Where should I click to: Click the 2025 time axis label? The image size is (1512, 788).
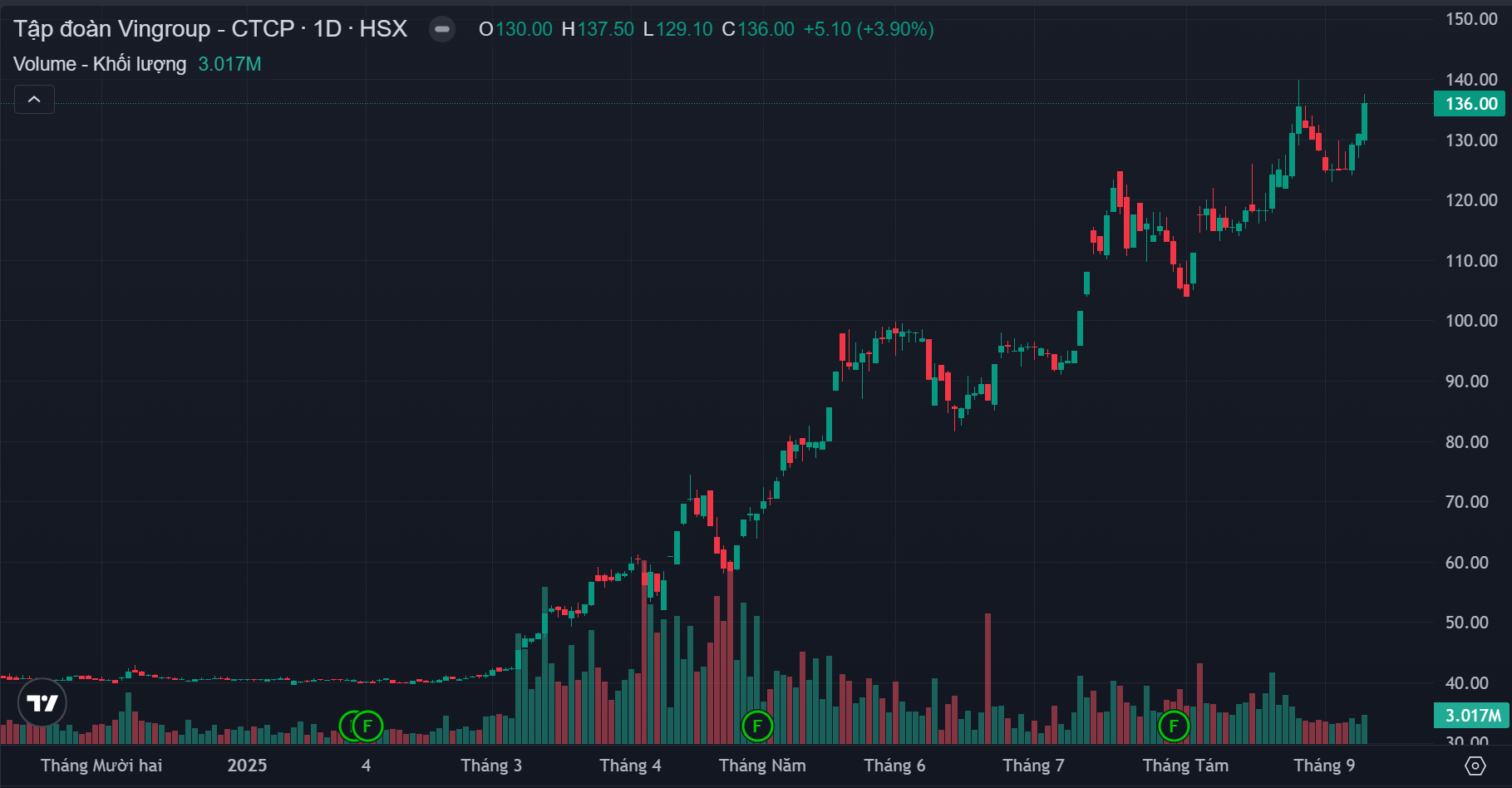tap(247, 766)
